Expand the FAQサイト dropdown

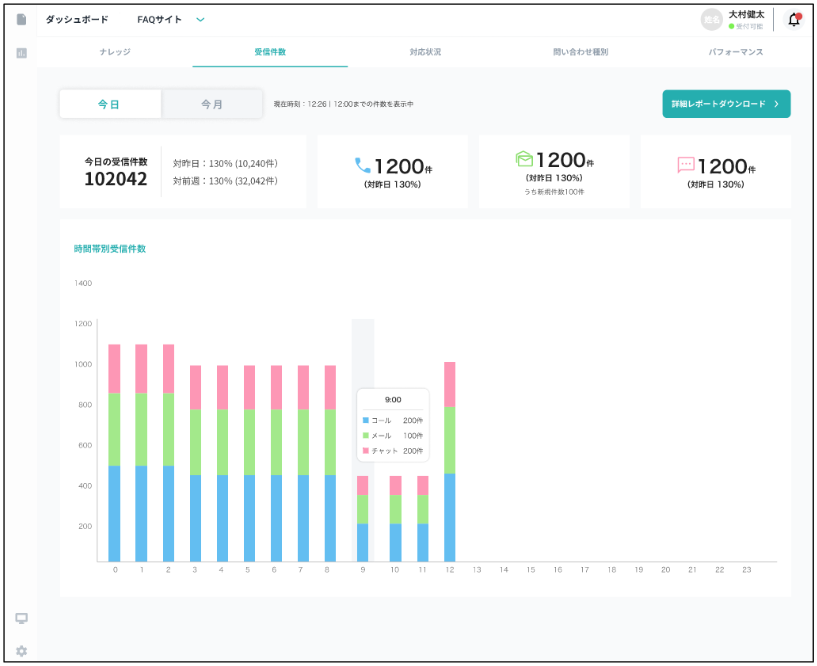pos(200,19)
